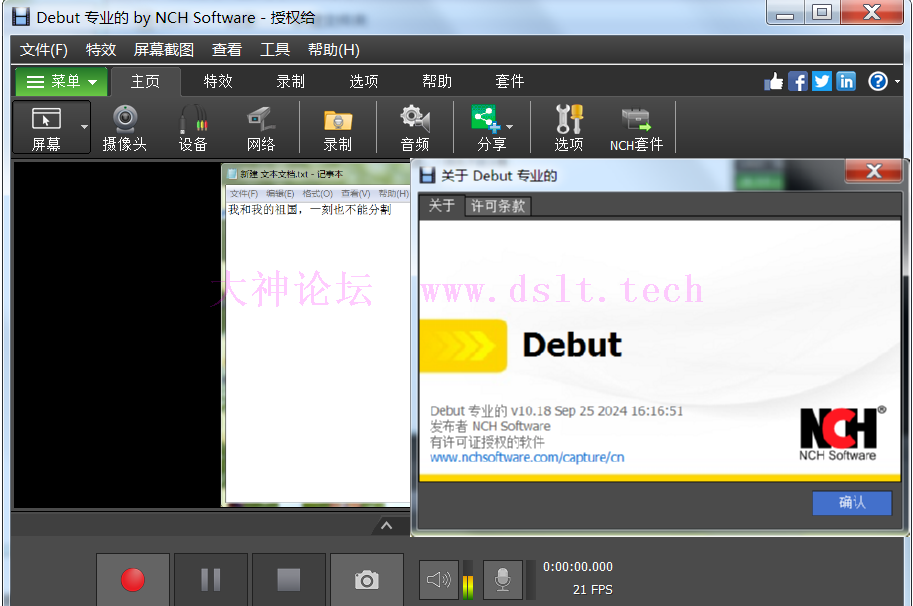Viewport: 913px width, 606px height.
Task: Open the green 菜单 menu dropdown
Action: (60, 82)
